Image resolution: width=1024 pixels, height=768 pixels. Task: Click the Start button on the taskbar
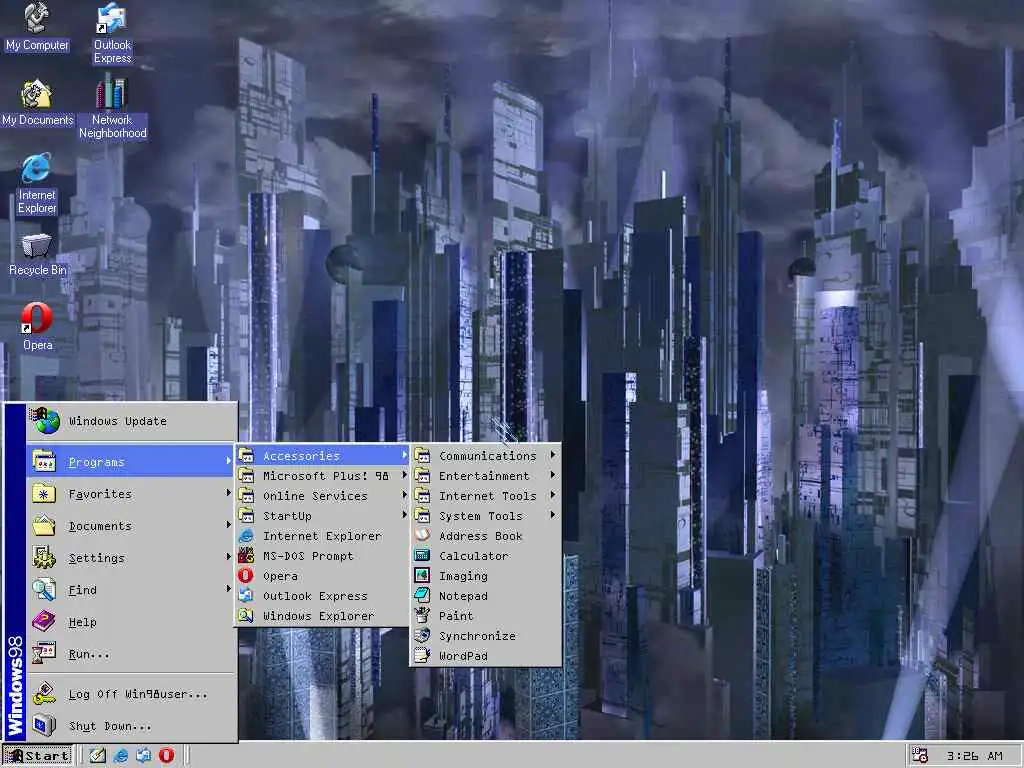click(37, 756)
